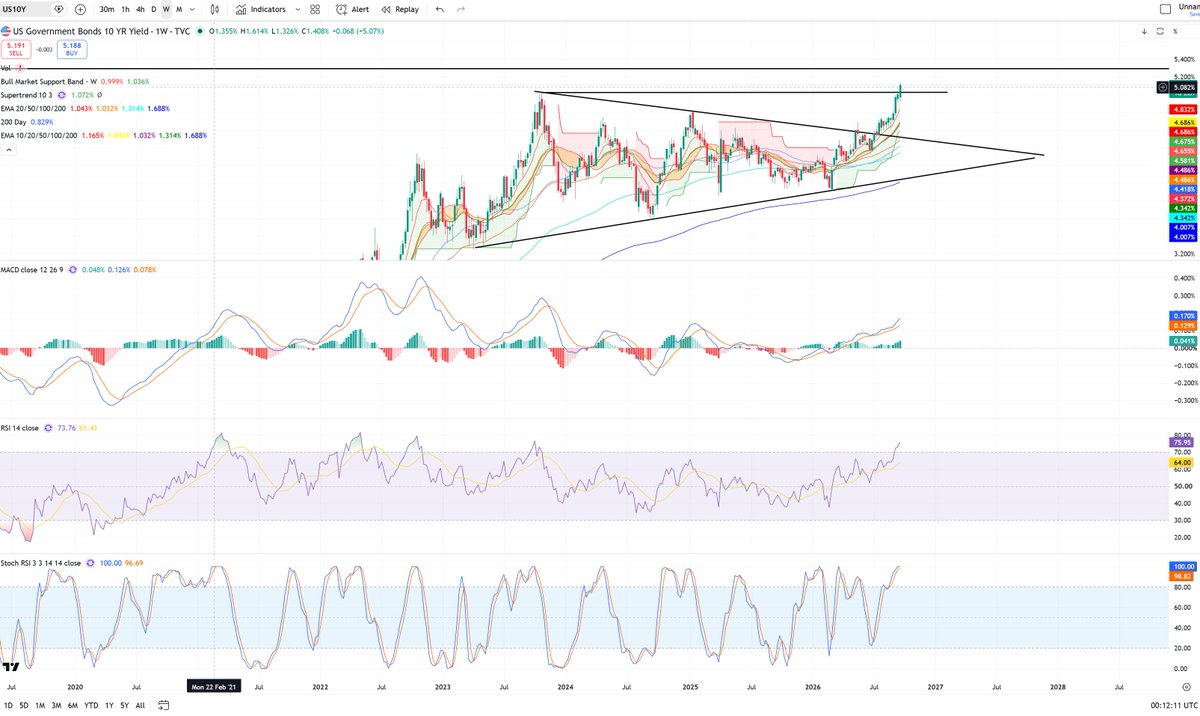Viewport: 1200px width, 716px height.
Task: Select the 4h timeframe
Action: click(139, 9)
